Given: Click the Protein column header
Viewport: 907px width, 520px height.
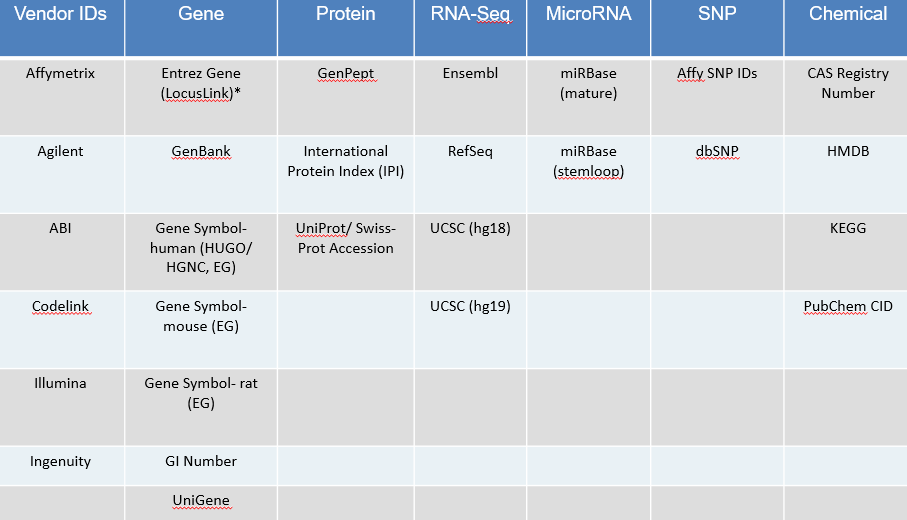Looking at the screenshot, I should tap(345, 14).
